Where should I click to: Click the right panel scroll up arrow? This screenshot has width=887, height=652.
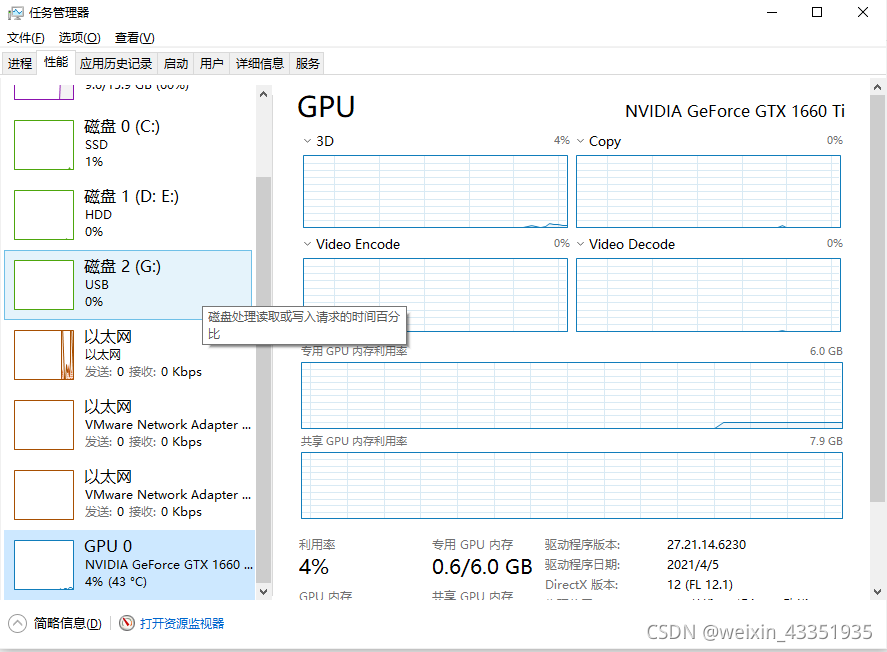click(877, 87)
